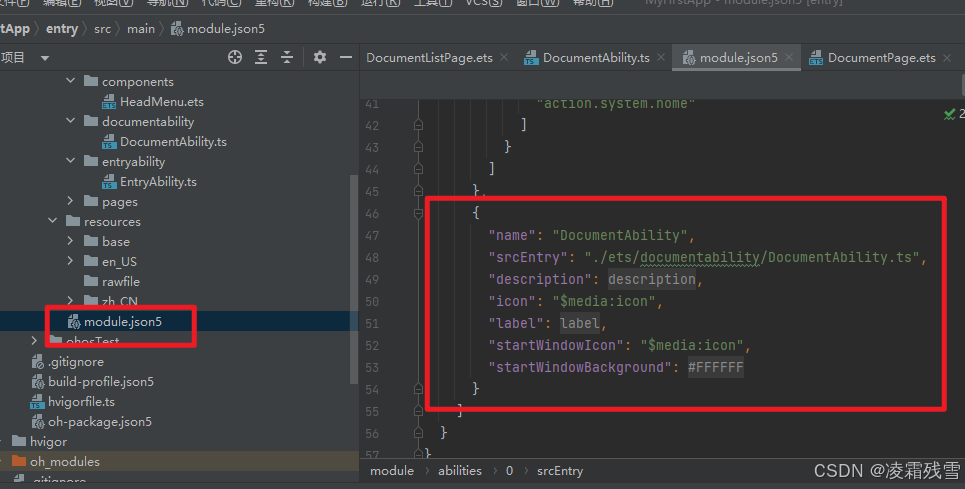965x489 pixels.
Task: Click the project tree vertical scrollbar
Action: click(x=353, y=280)
